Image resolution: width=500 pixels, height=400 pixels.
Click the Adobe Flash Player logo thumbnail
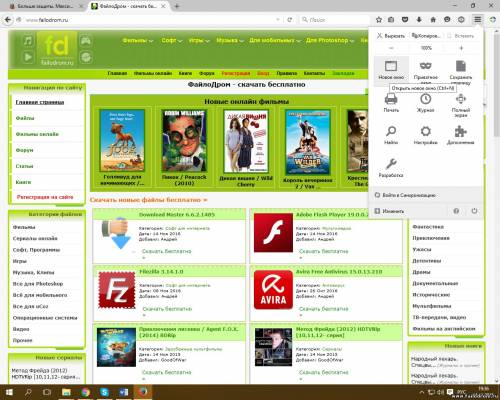(273, 232)
